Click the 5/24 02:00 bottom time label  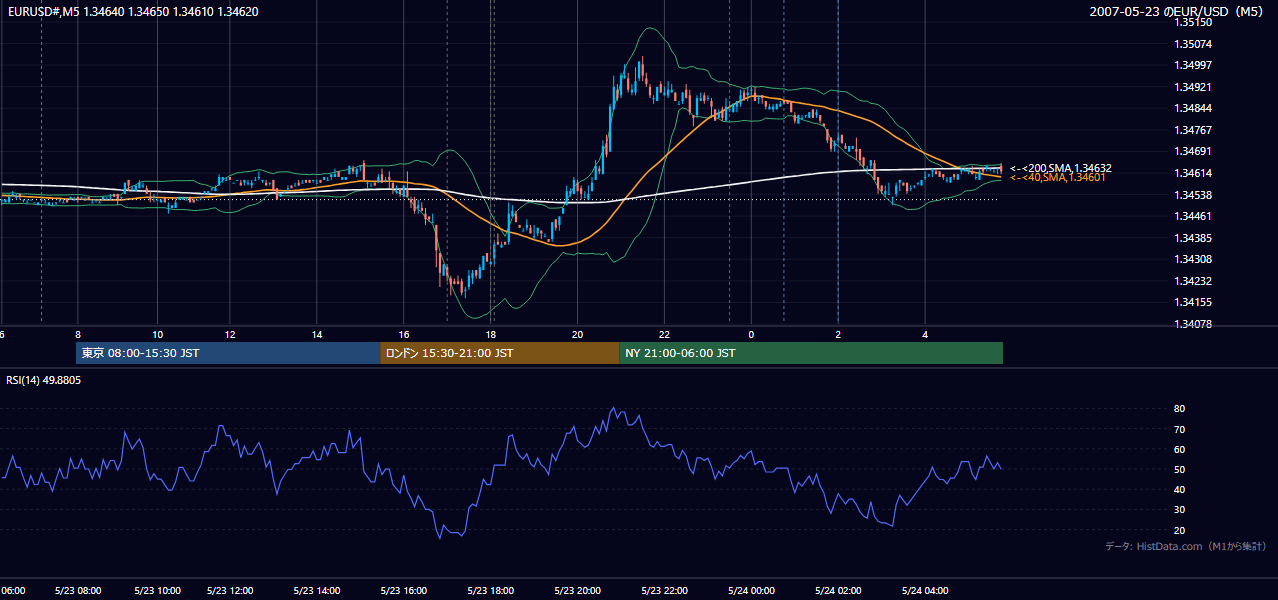[x=837, y=591]
